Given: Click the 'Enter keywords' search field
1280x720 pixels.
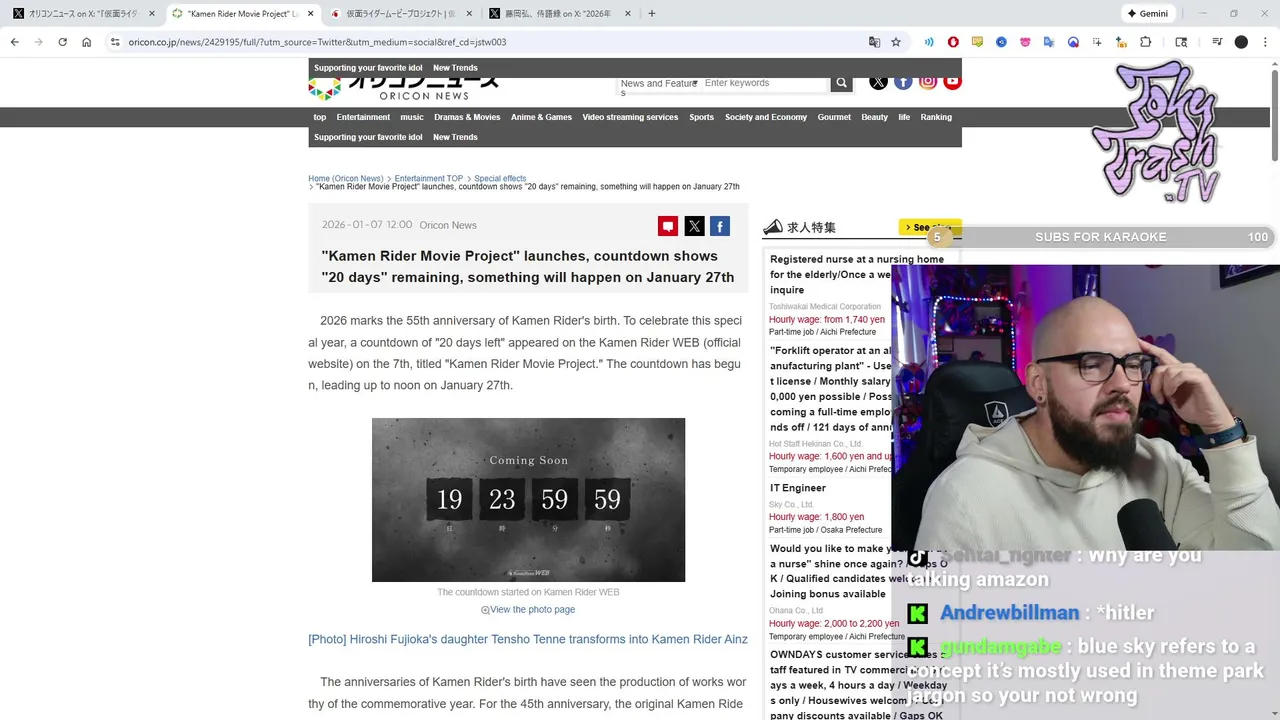Looking at the screenshot, I should 765,83.
